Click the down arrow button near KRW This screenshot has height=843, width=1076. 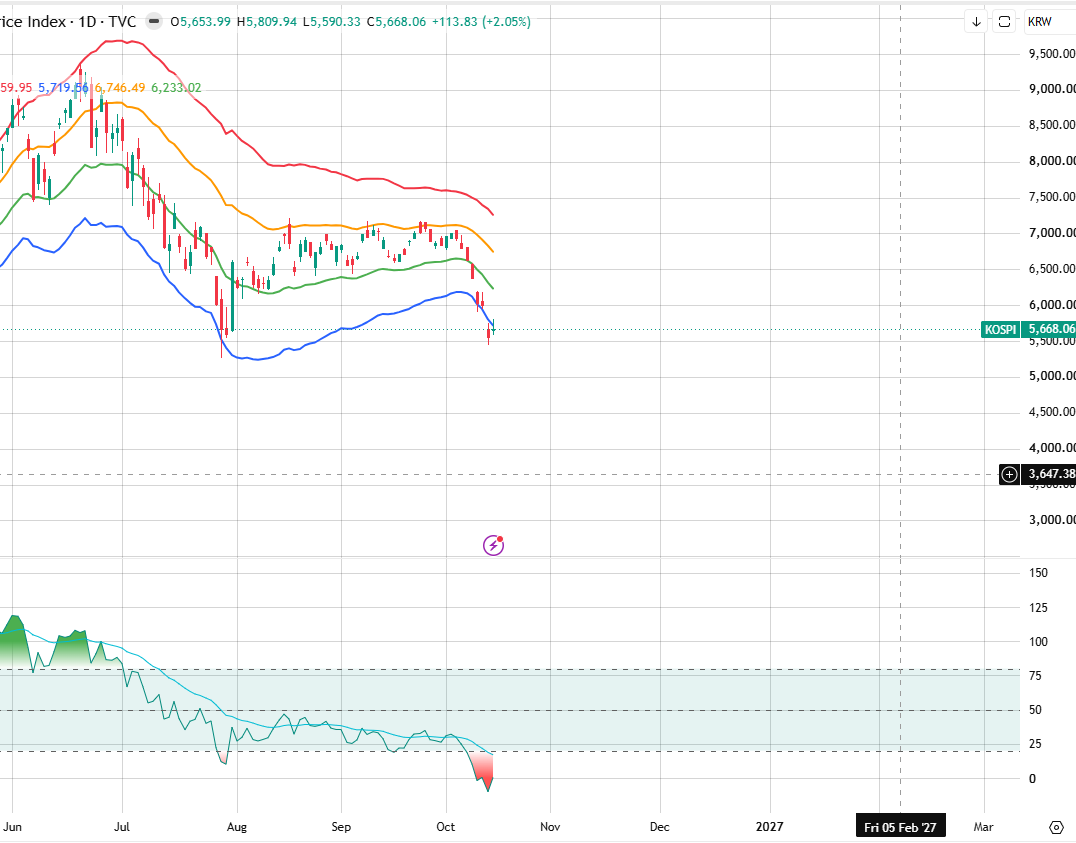pyautogui.click(x=976, y=22)
